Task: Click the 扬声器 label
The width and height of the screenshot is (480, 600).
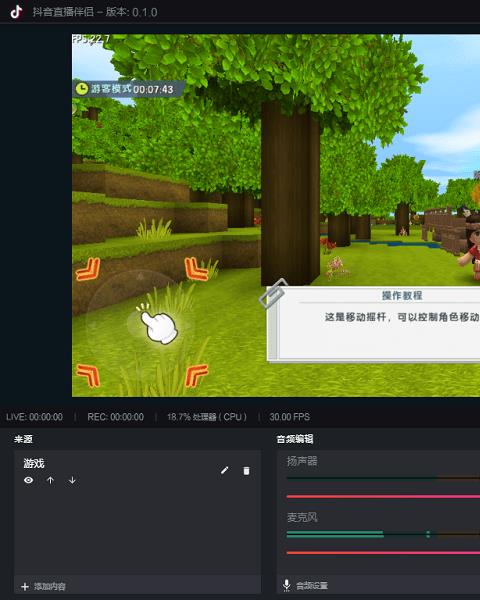Action: coord(302,461)
